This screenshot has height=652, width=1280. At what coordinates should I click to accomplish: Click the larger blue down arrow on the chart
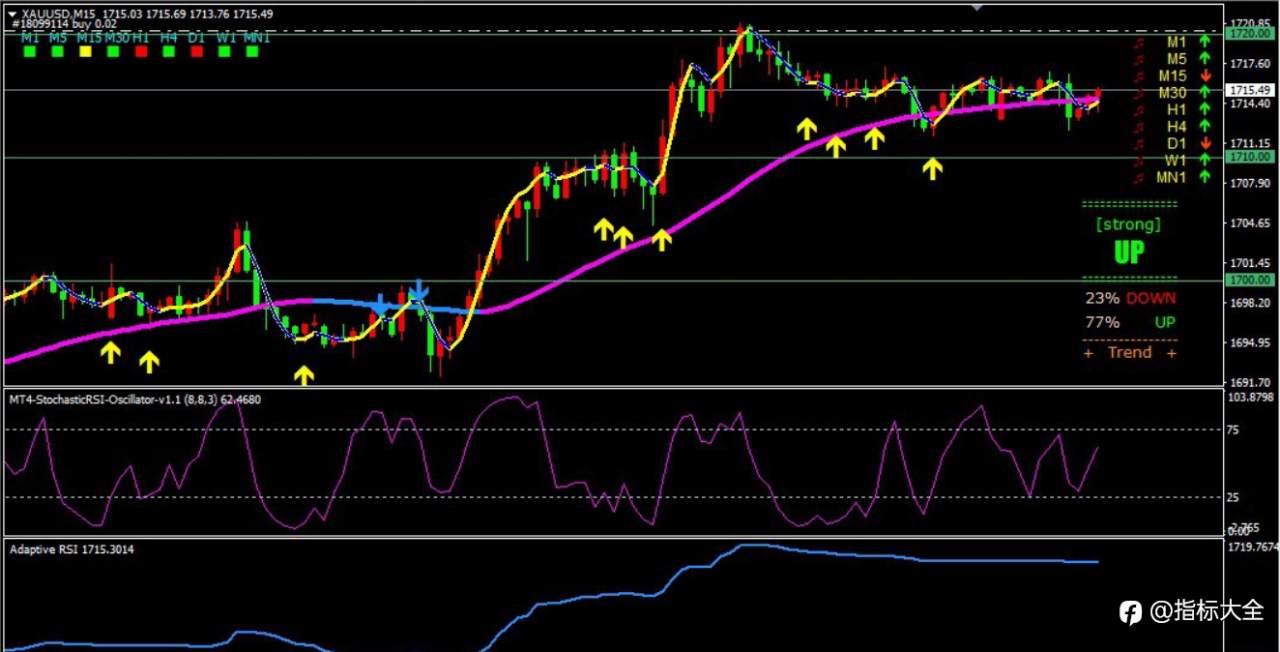point(418,290)
